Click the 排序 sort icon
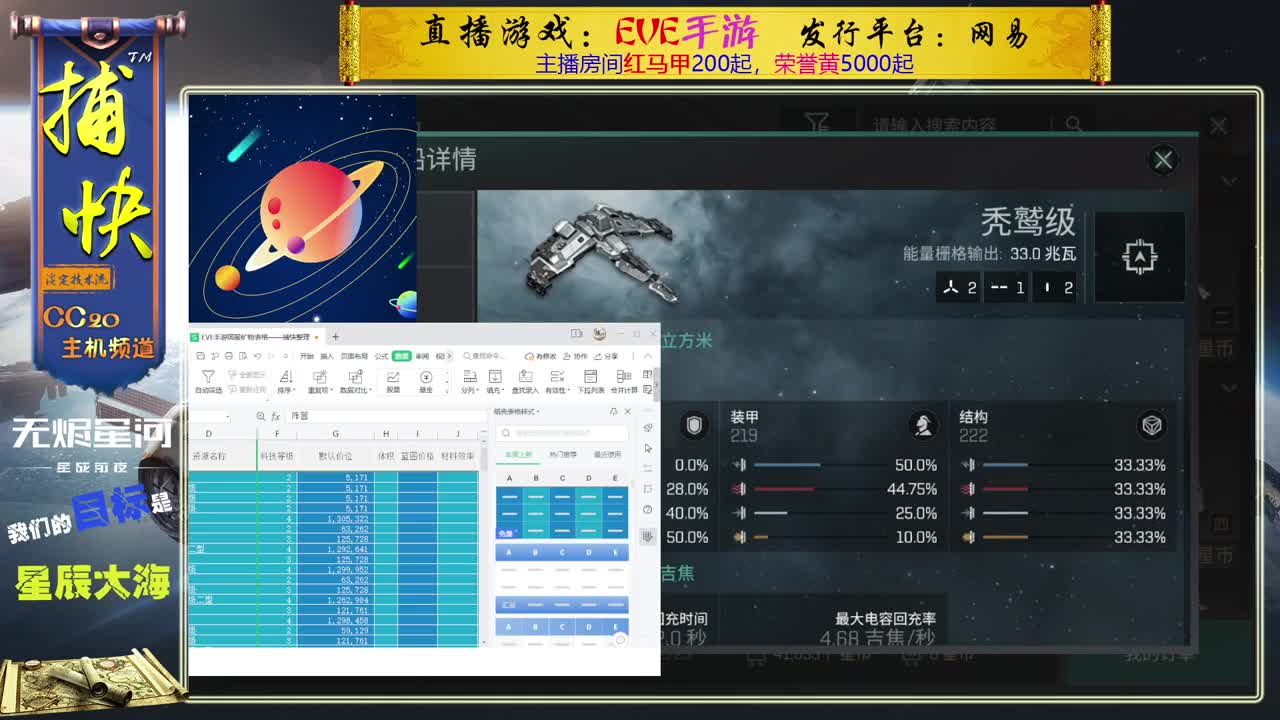Image resolution: width=1280 pixels, height=720 pixels. click(285, 378)
